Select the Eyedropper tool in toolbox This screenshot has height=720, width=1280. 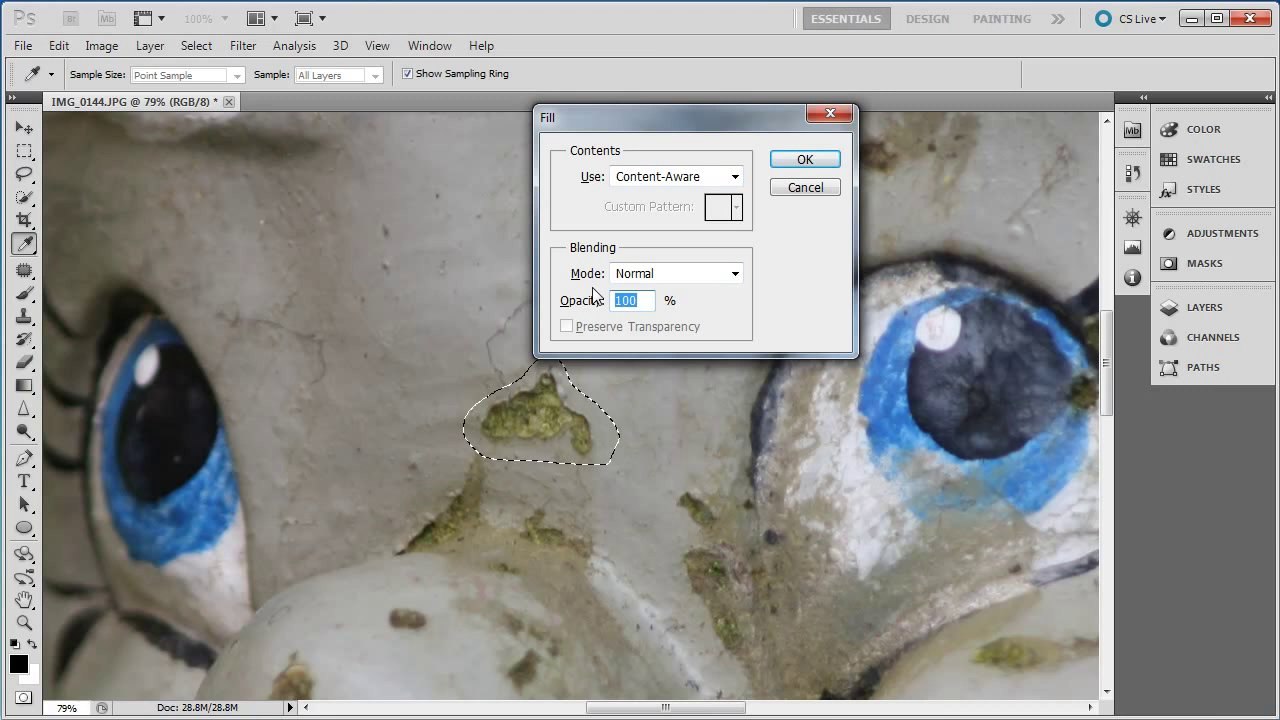[x=24, y=243]
